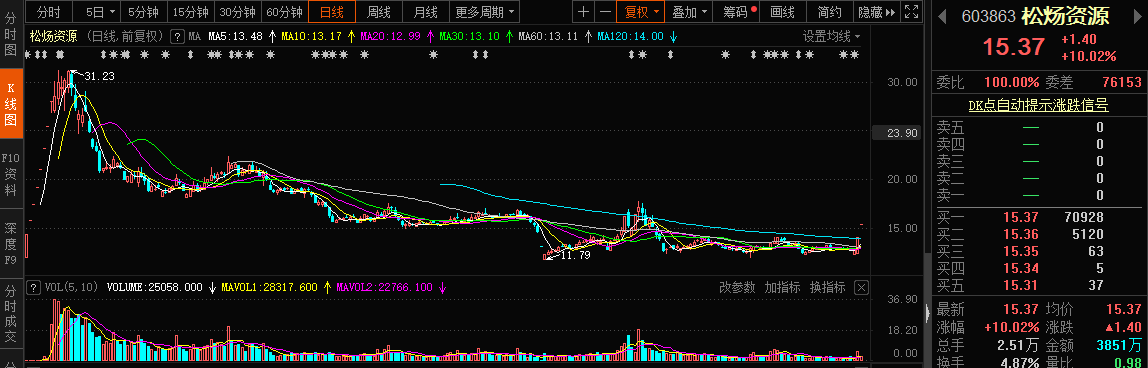Viewport: 1148px width, 368px height.
Task: Open the 复权 dropdown
Action: pos(640,12)
